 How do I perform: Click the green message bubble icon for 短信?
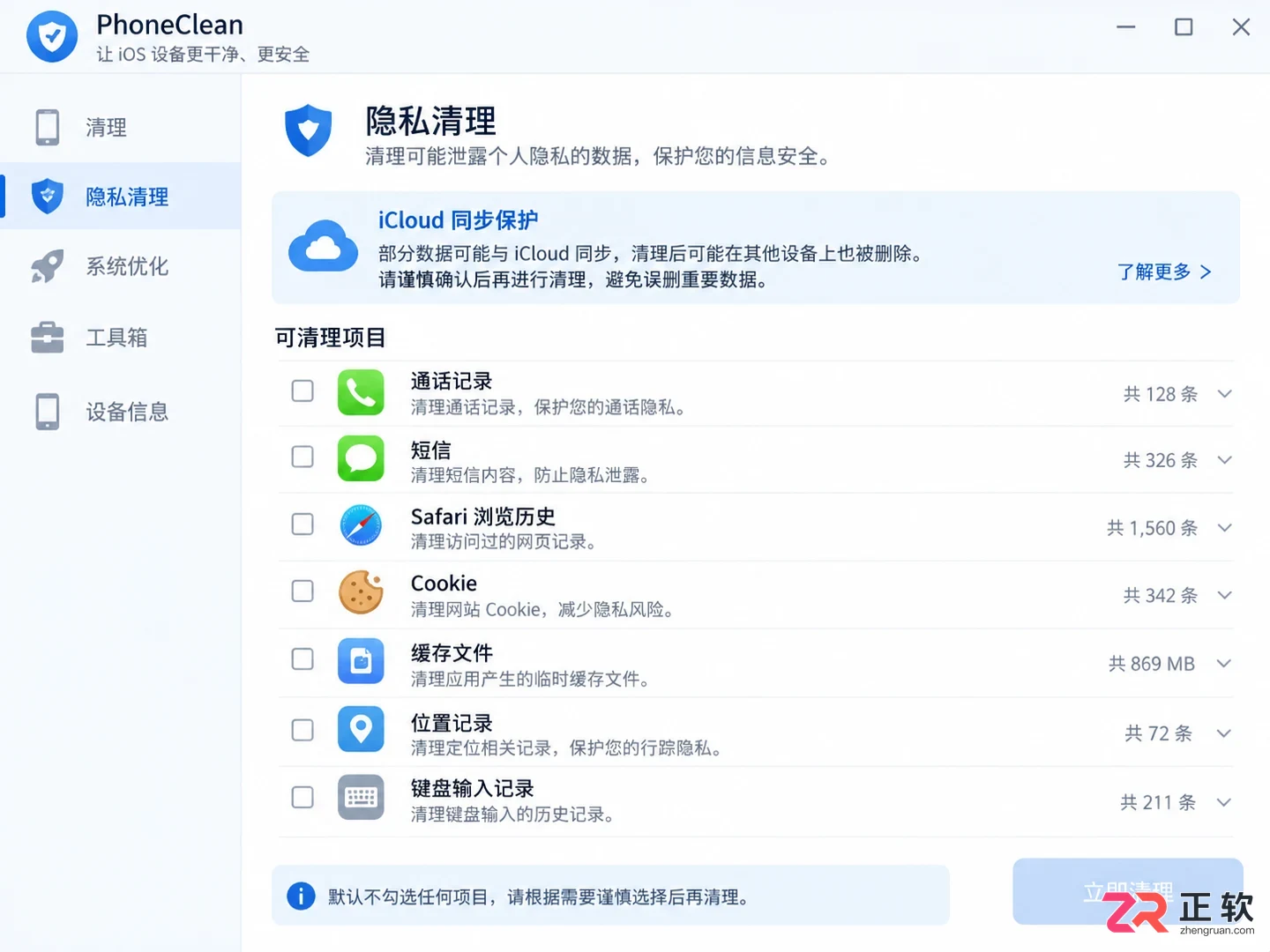(361, 458)
